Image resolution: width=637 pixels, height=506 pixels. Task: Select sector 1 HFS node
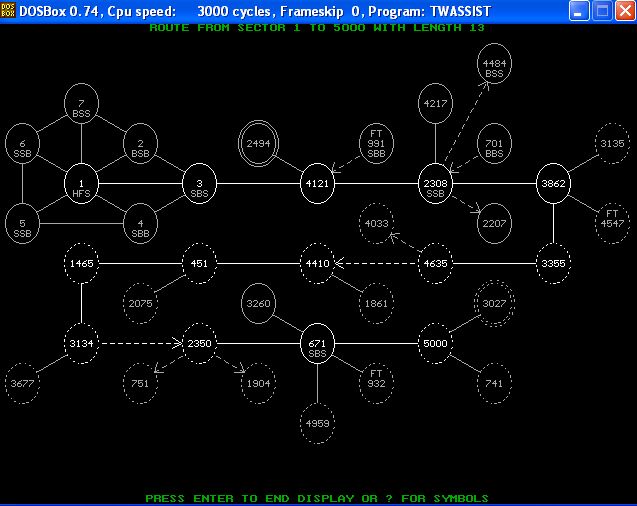click(x=81, y=184)
